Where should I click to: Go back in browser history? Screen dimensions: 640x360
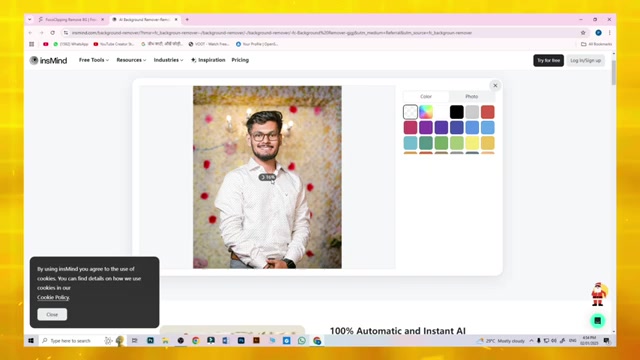click(30, 33)
